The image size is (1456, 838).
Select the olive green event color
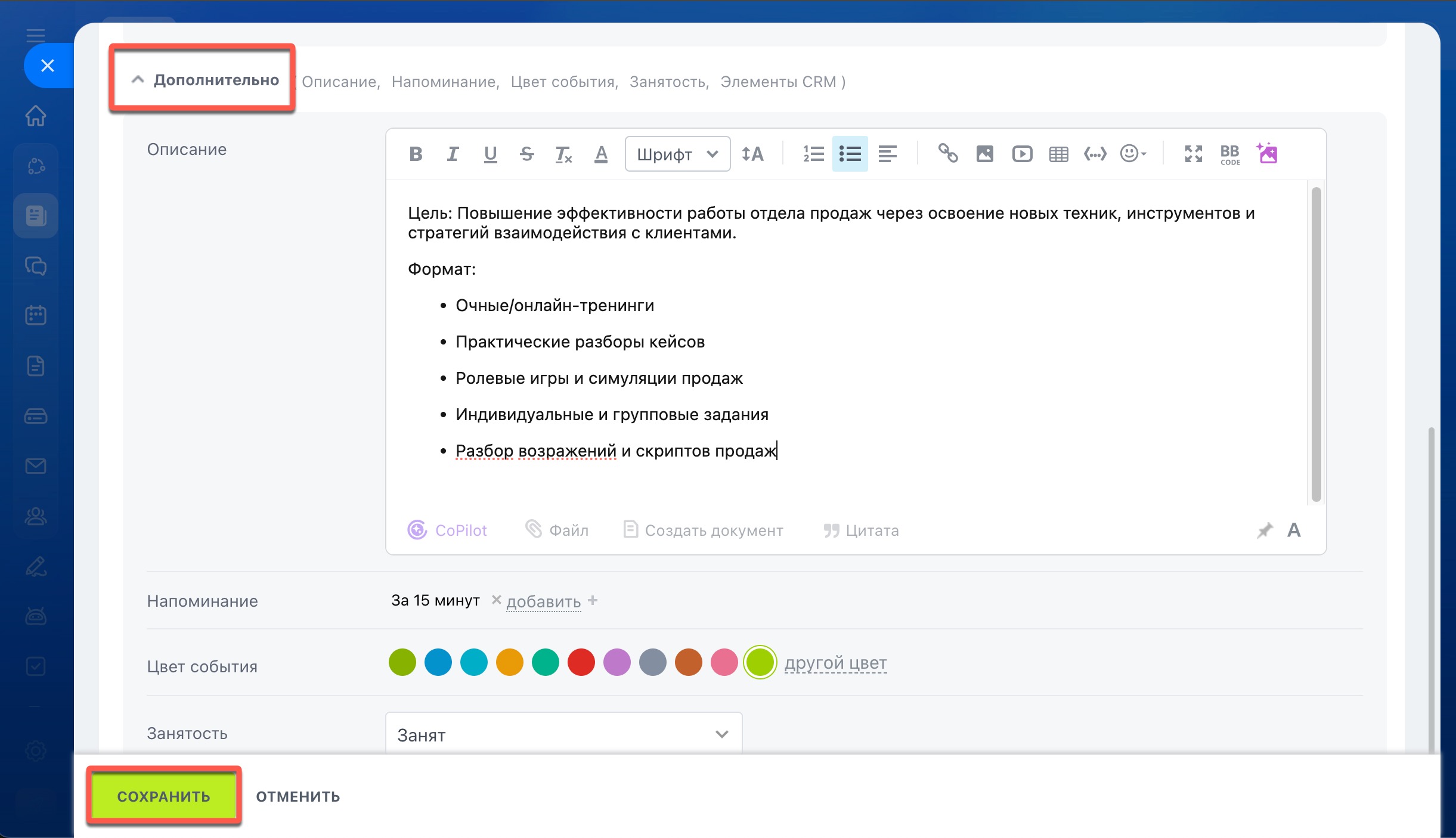coord(402,662)
